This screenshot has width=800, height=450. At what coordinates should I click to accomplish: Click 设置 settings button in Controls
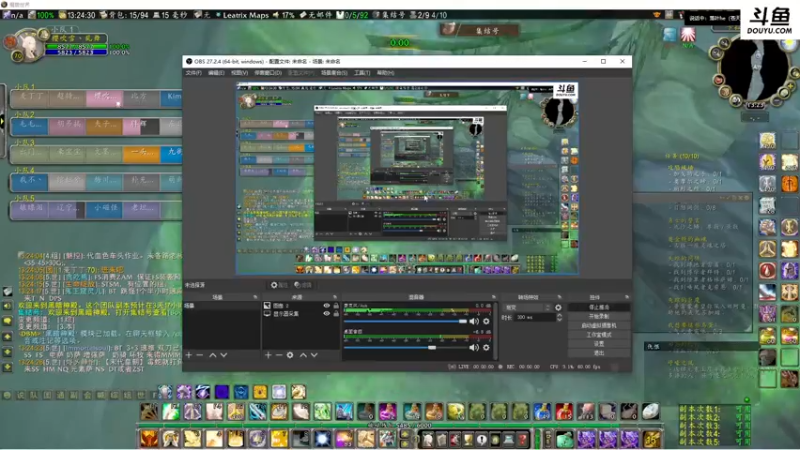pos(598,344)
